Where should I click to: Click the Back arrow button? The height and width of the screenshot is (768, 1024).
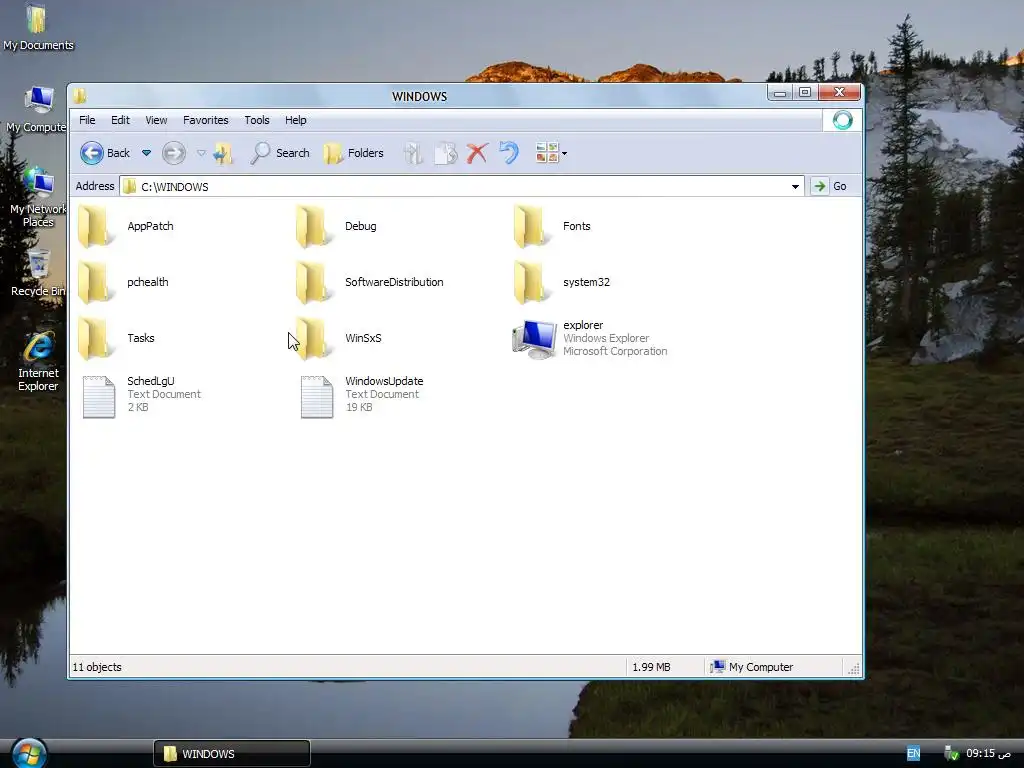point(104,153)
